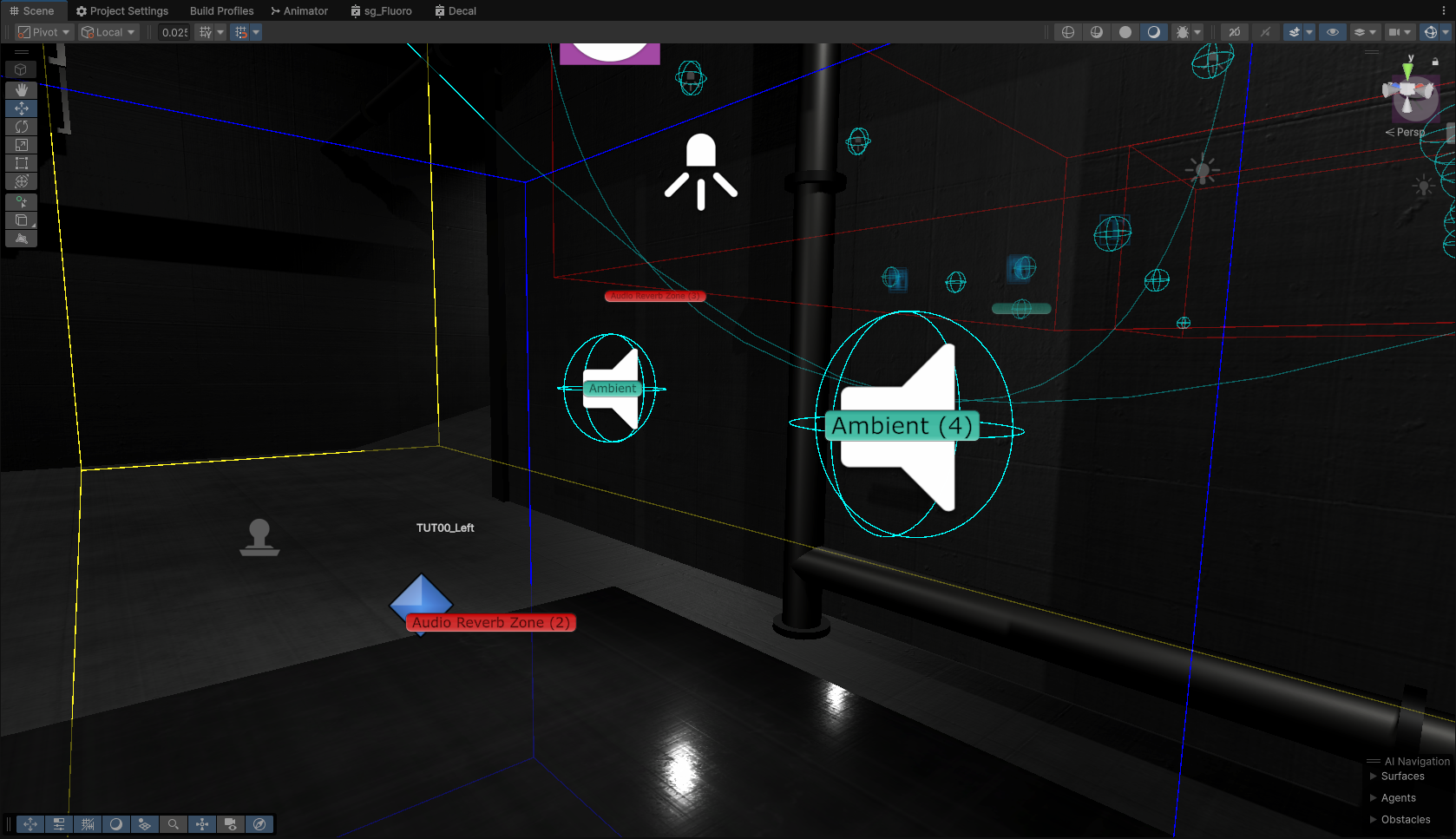Image resolution: width=1456 pixels, height=839 pixels.
Task: Toggle skybox and effects button
Action: pyautogui.click(x=1295, y=32)
